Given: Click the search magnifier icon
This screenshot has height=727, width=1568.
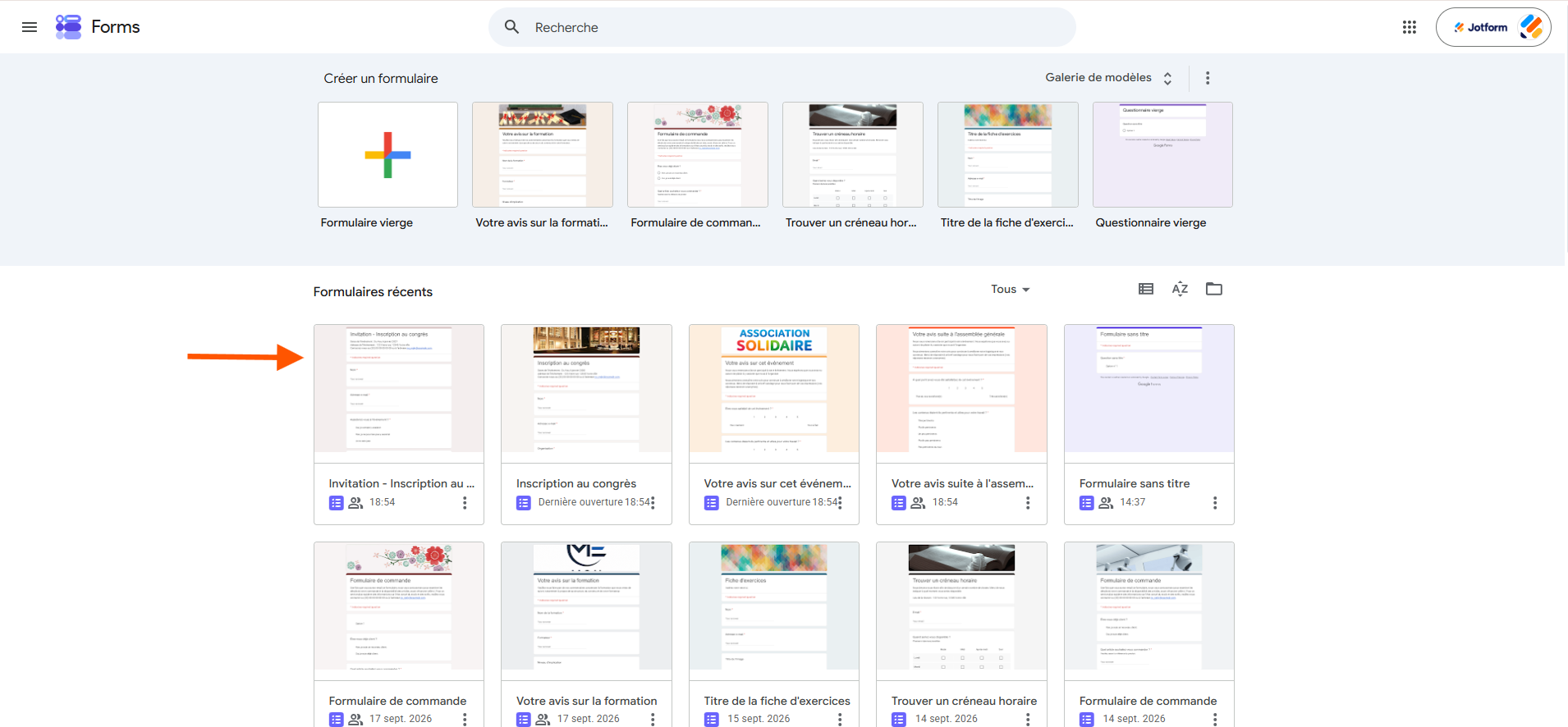Looking at the screenshot, I should pyautogui.click(x=511, y=27).
